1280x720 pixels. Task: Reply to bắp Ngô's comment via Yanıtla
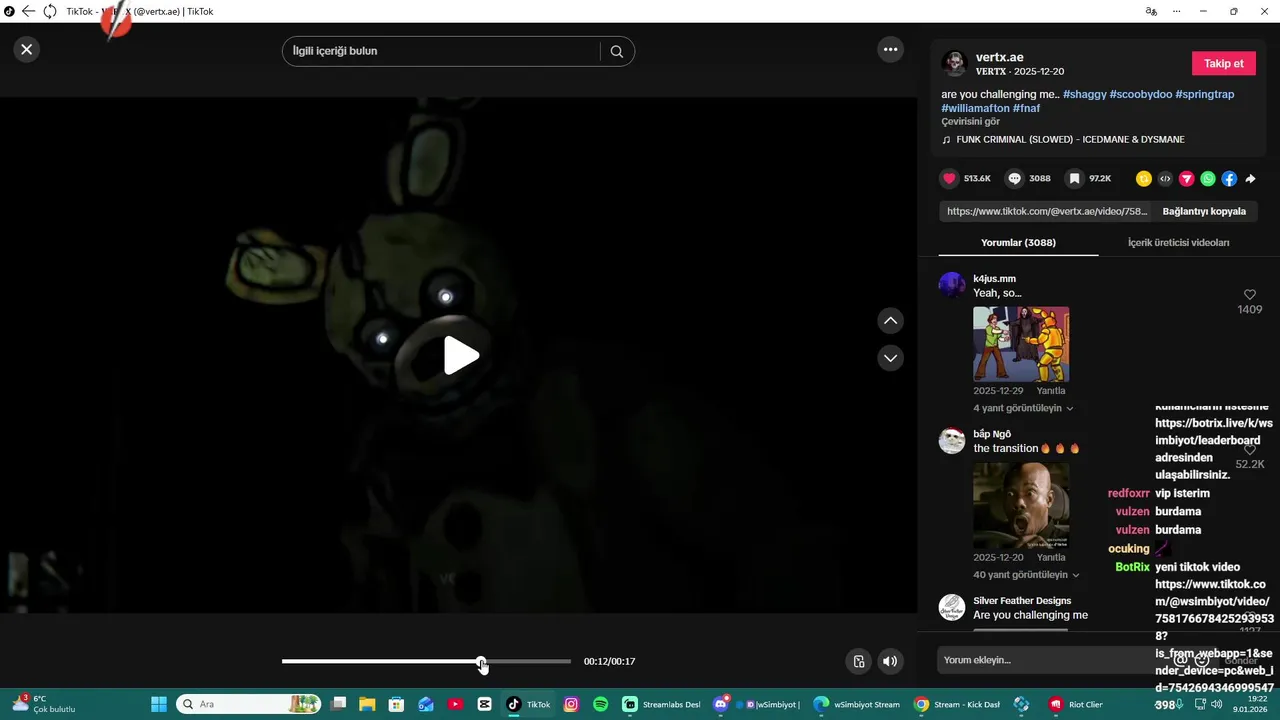[1051, 557]
